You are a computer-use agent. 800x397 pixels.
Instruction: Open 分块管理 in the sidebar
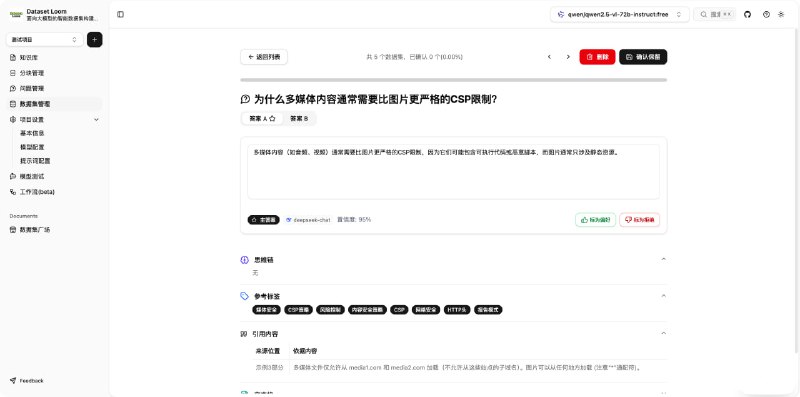[54, 73]
